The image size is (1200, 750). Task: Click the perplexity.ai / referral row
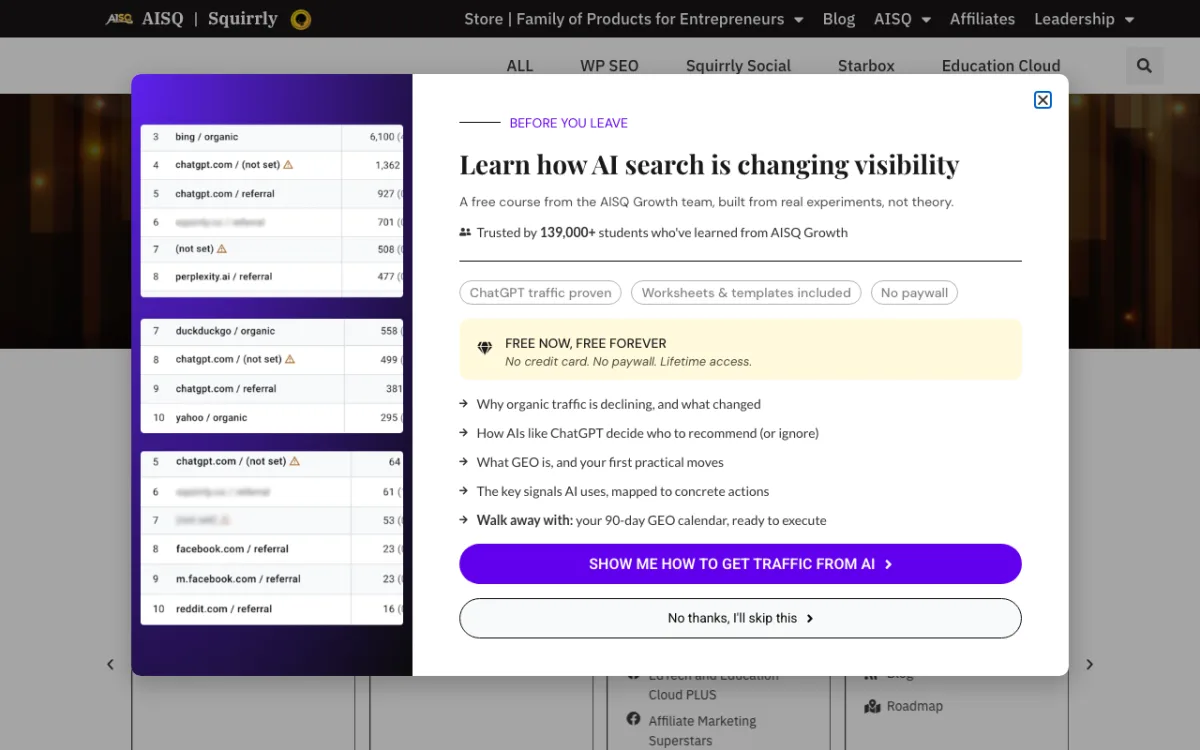coord(272,277)
